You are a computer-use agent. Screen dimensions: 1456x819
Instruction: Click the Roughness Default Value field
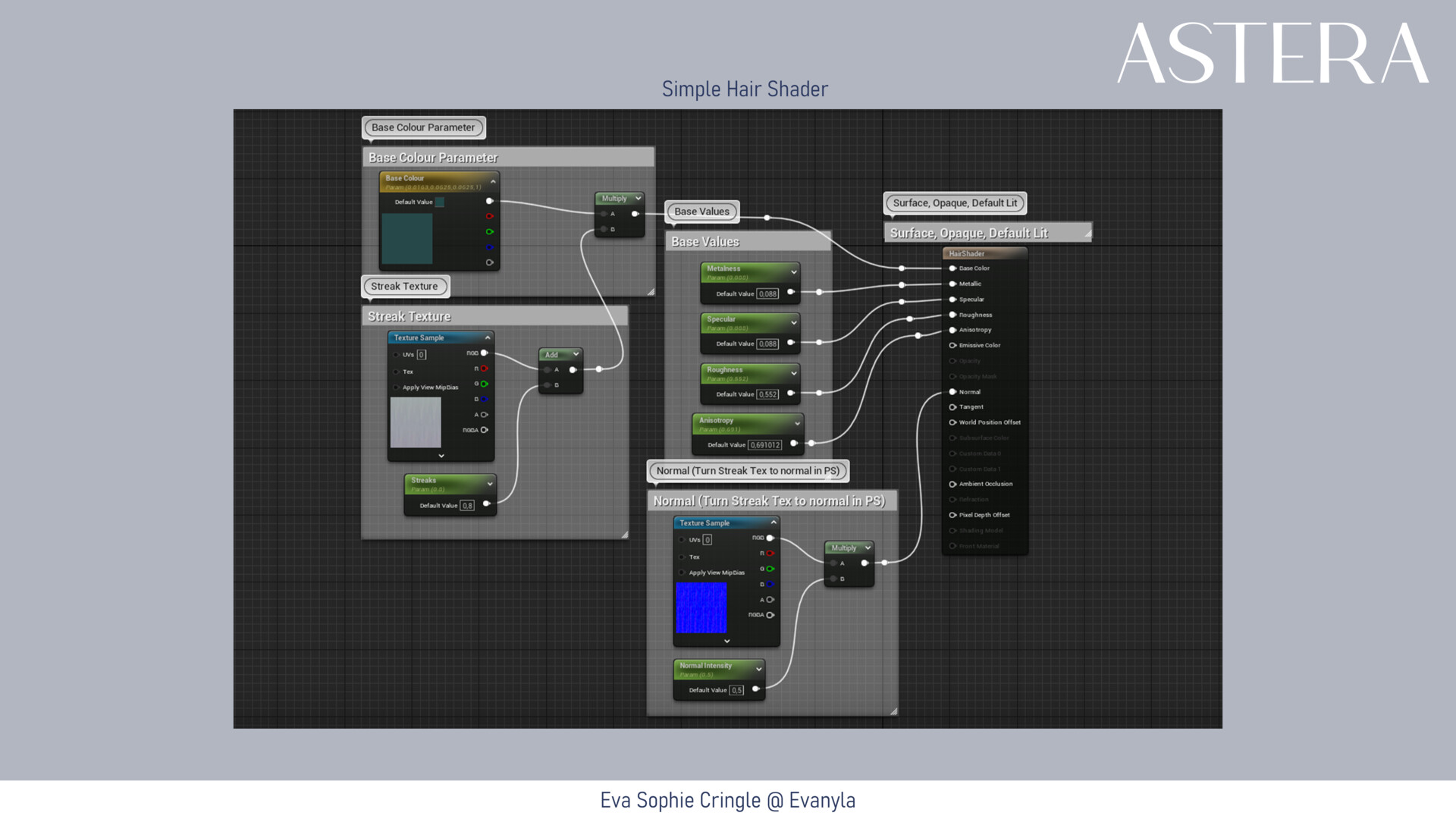pyautogui.click(x=767, y=394)
